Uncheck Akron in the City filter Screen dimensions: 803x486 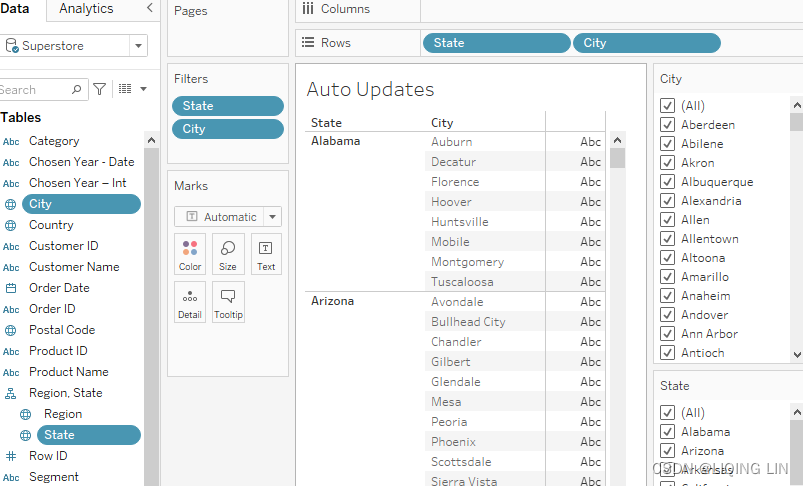pos(667,162)
